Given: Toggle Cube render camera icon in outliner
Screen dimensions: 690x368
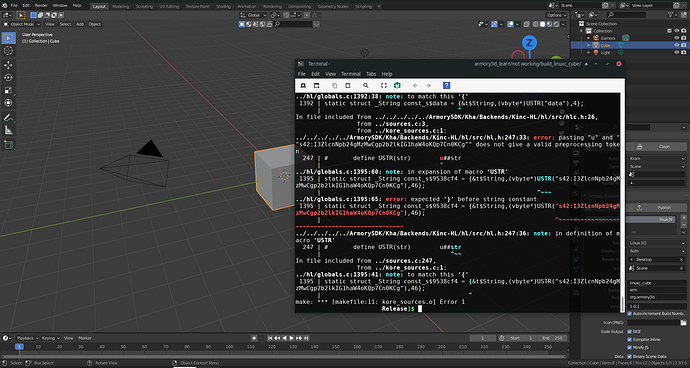Looking at the screenshot, I should 684,45.
